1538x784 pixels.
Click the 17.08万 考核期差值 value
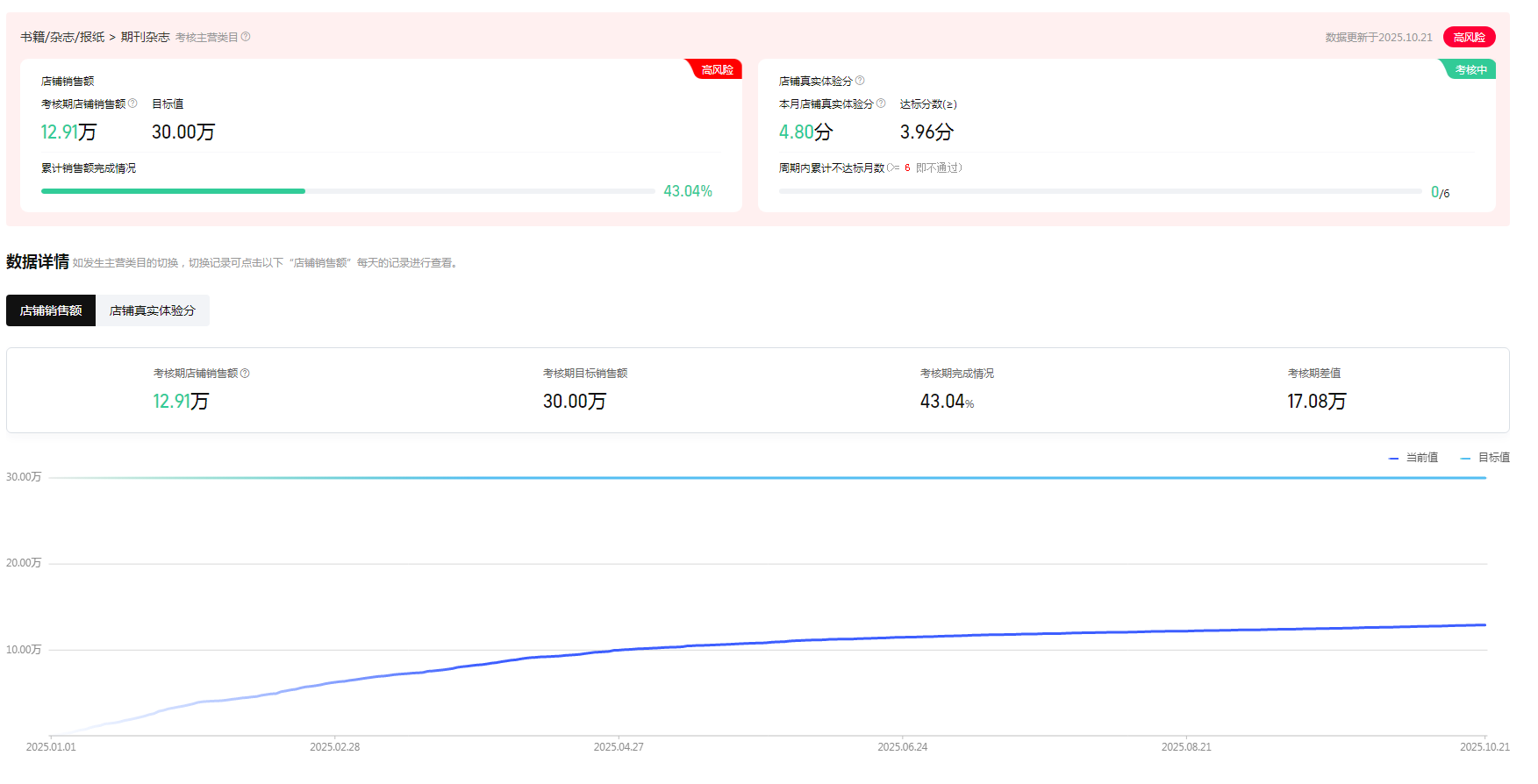coord(1316,402)
